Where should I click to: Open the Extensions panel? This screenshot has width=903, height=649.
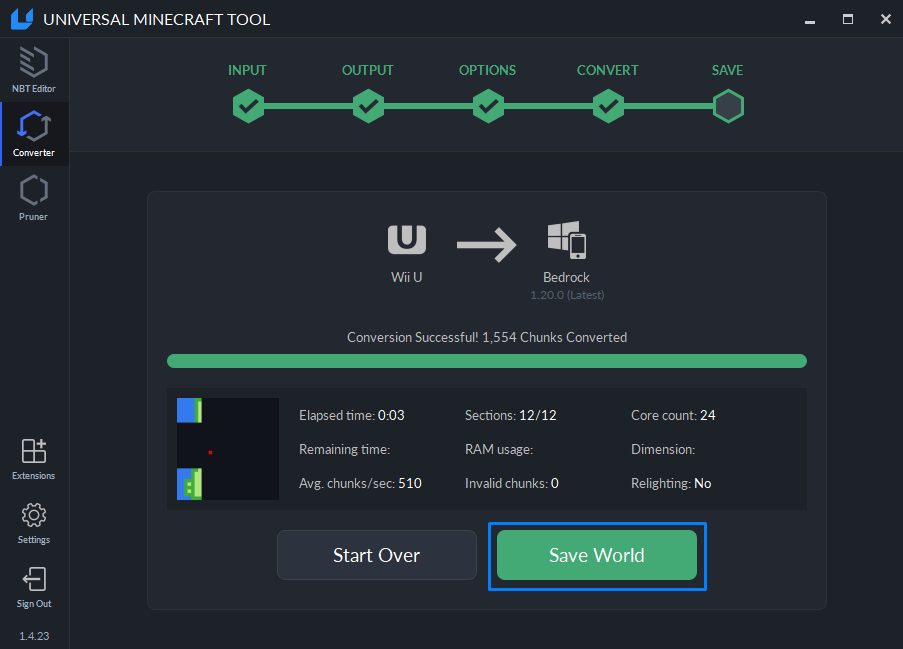pos(34,458)
